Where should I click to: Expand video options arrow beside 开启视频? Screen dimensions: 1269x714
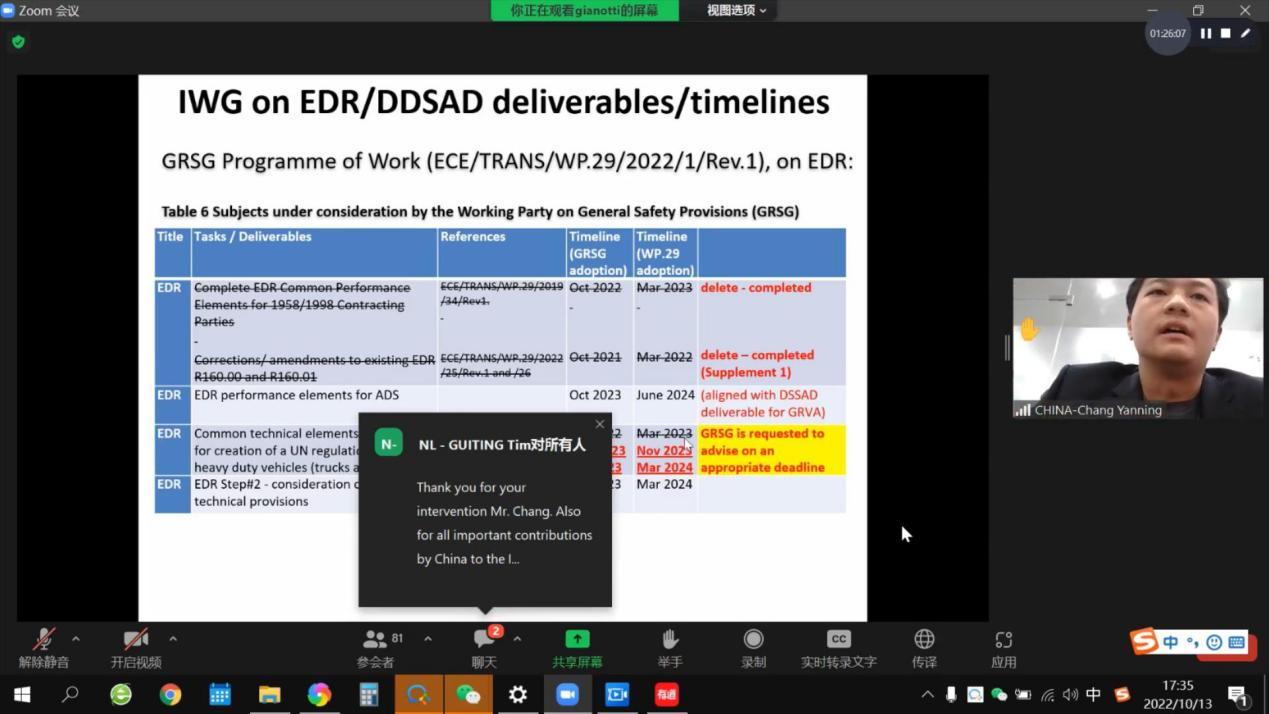[x=173, y=638]
